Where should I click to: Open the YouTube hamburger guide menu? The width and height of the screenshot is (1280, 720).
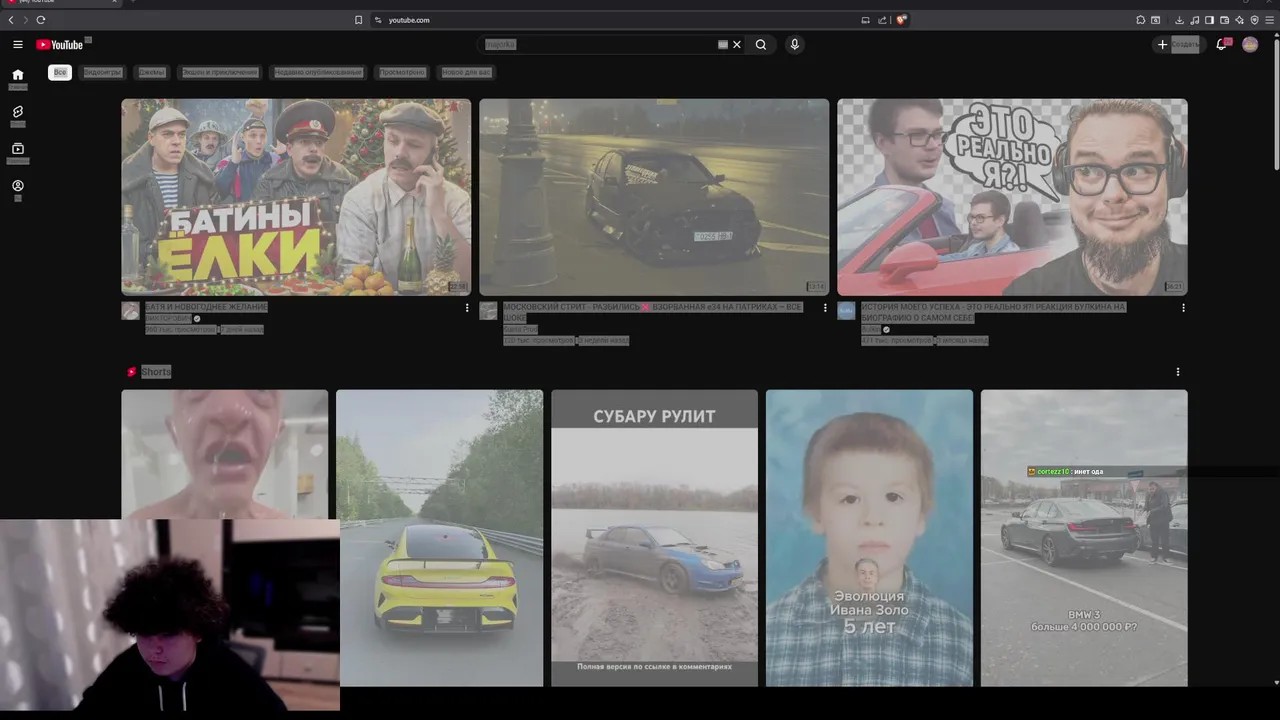17,44
